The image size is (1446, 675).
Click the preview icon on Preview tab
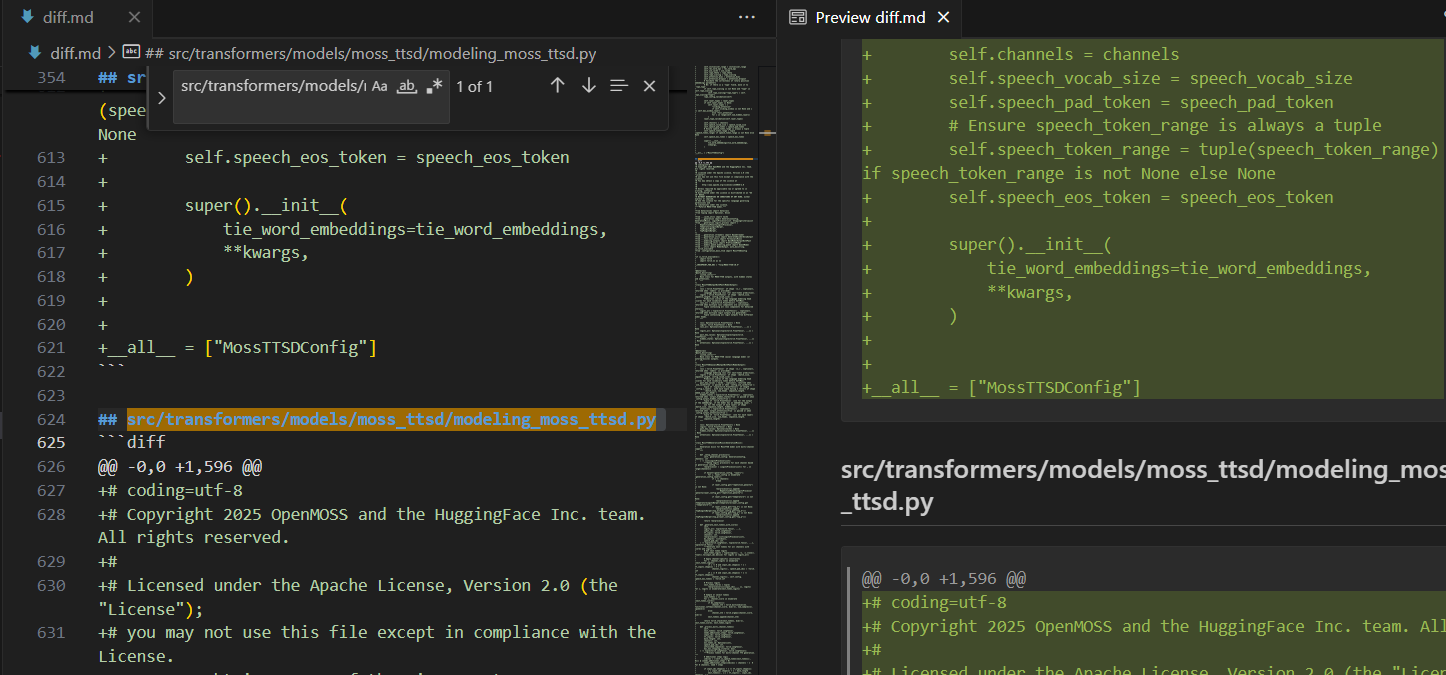(x=797, y=17)
